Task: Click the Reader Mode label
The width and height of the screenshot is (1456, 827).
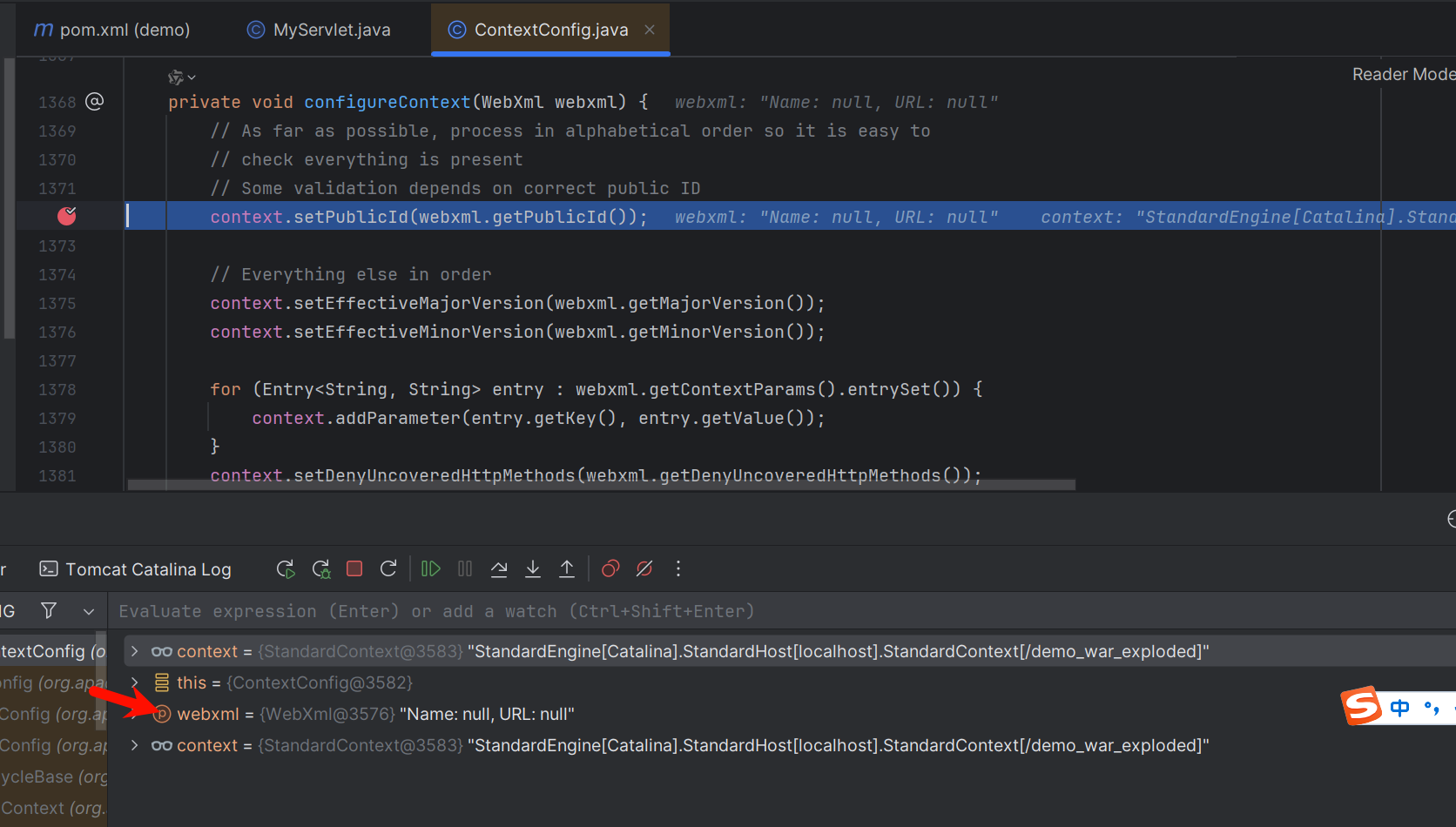Action: click(x=1402, y=75)
